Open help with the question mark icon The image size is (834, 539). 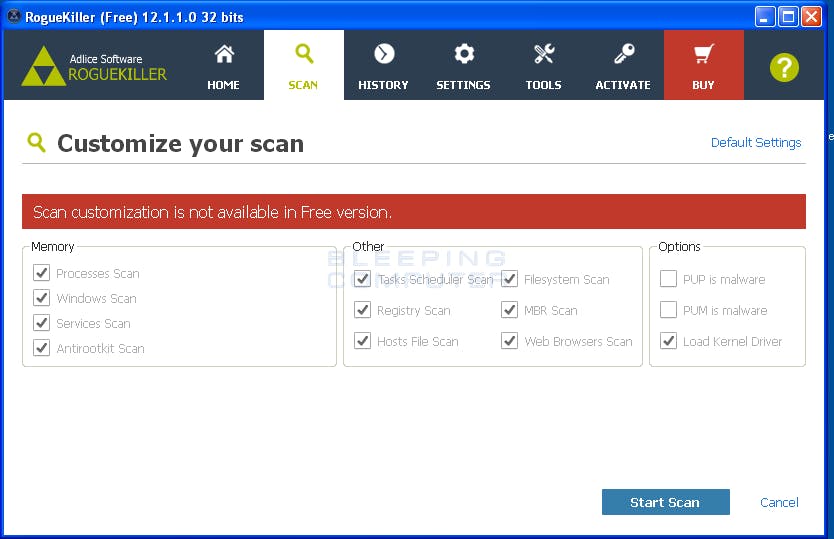click(x=784, y=68)
